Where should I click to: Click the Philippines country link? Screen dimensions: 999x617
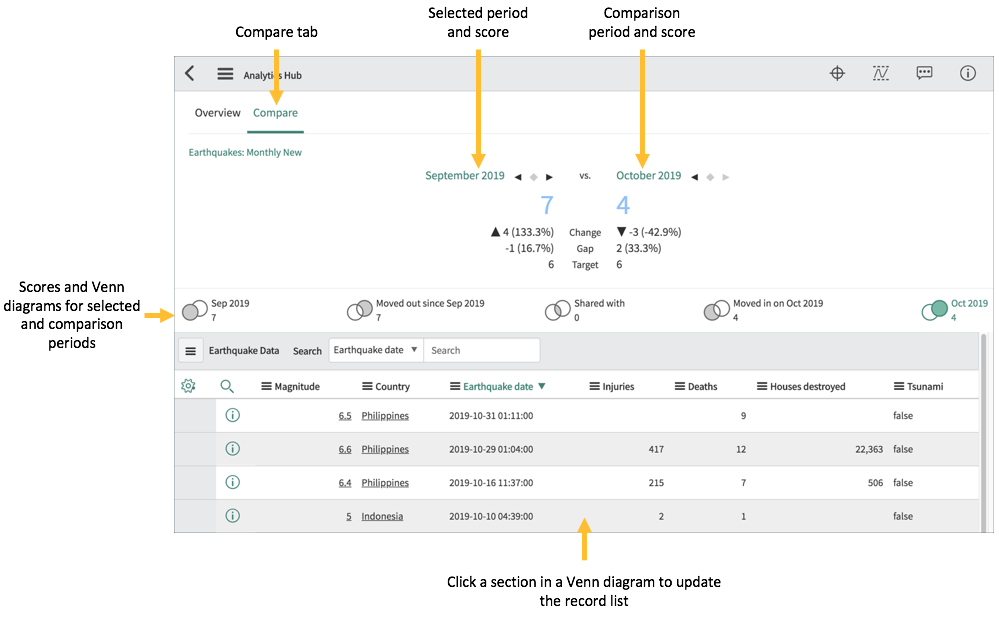[384, 415]
